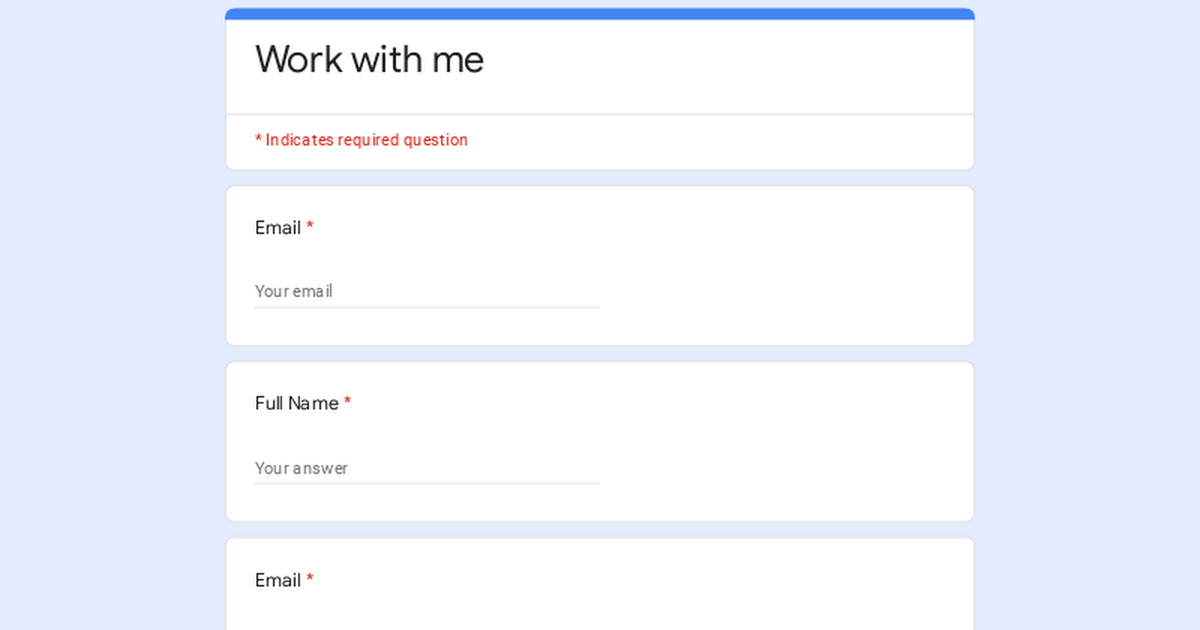Select the form title 'Work with me'

pyautogui.click(x=369, y=59)
